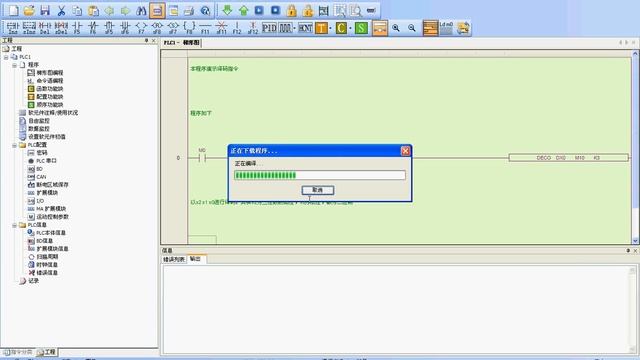The width and height of the screenshot is (640, 360).
Task: Insert horizontal line F11
Action: pos(205,28)
